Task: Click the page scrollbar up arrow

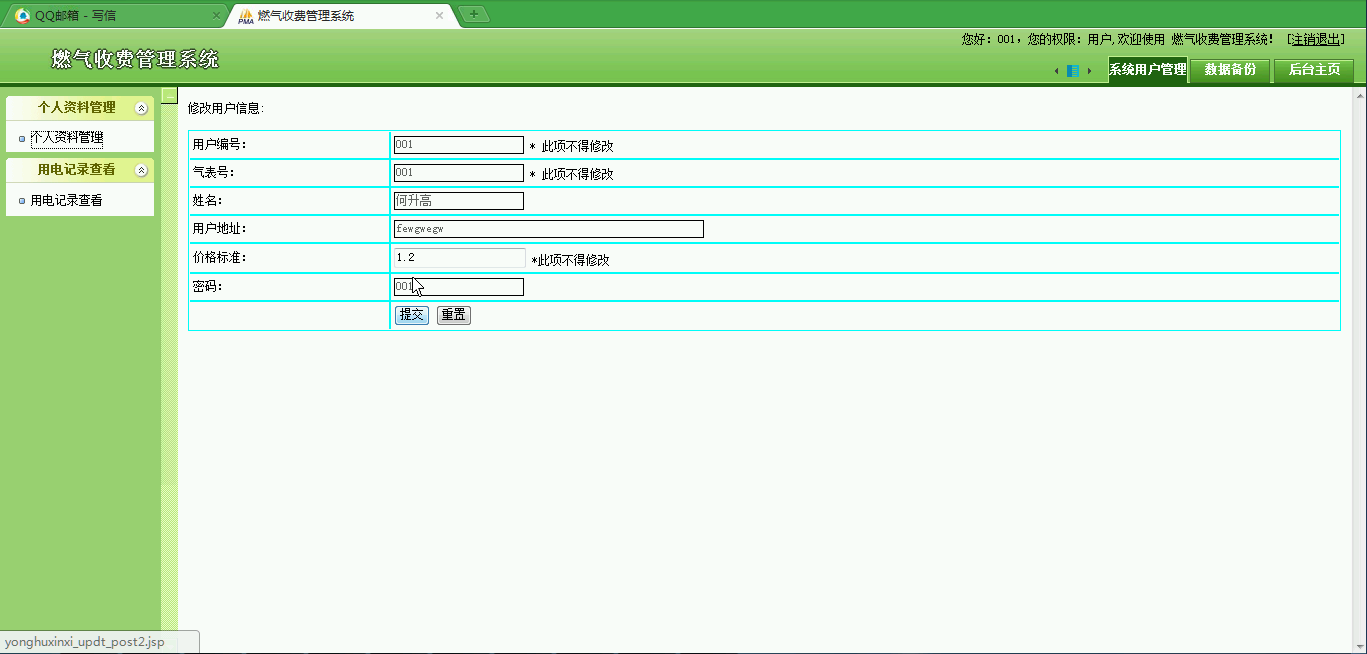Action: pyautogui.click(x=1360, y=95)
